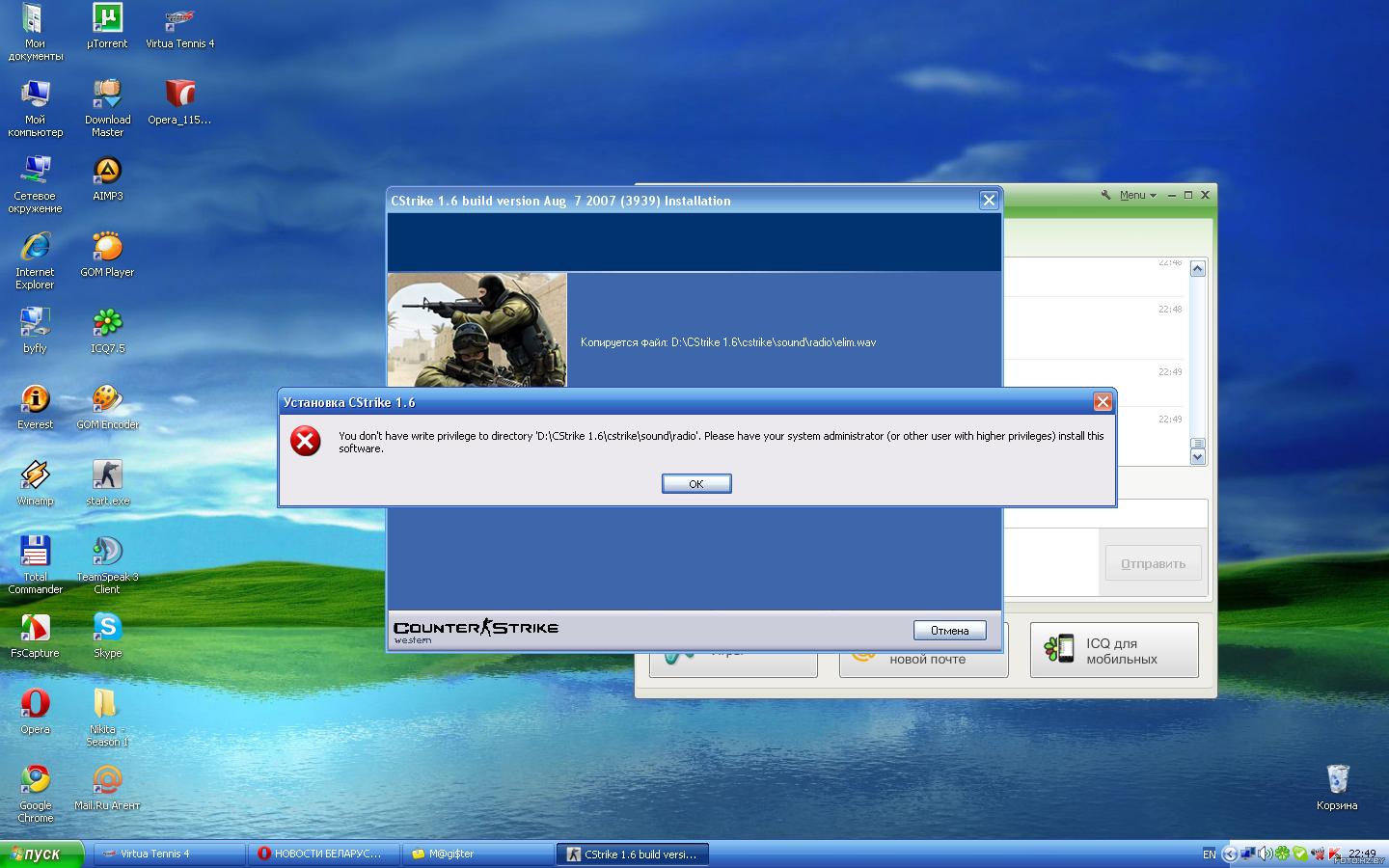Image resolution: width=1389 pixels, height=868 pixels.
Task: Select the Opera_115 installer icon
Action: coord(179,102)
